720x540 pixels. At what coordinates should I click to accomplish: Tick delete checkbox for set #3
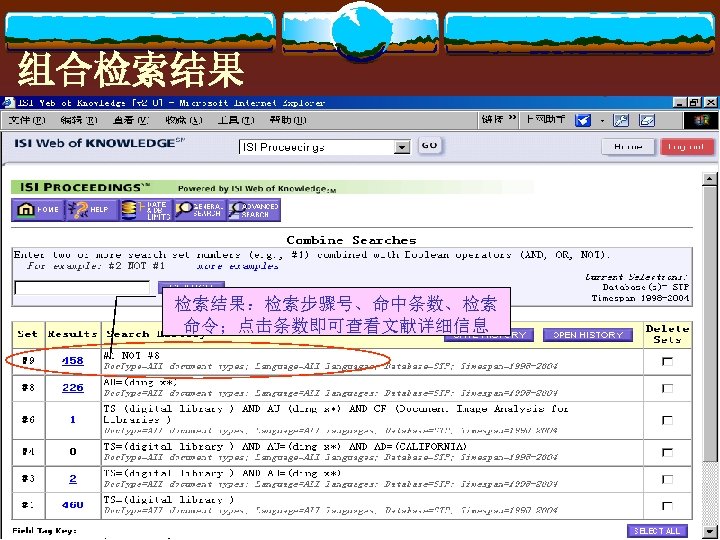tap(667, 479)
